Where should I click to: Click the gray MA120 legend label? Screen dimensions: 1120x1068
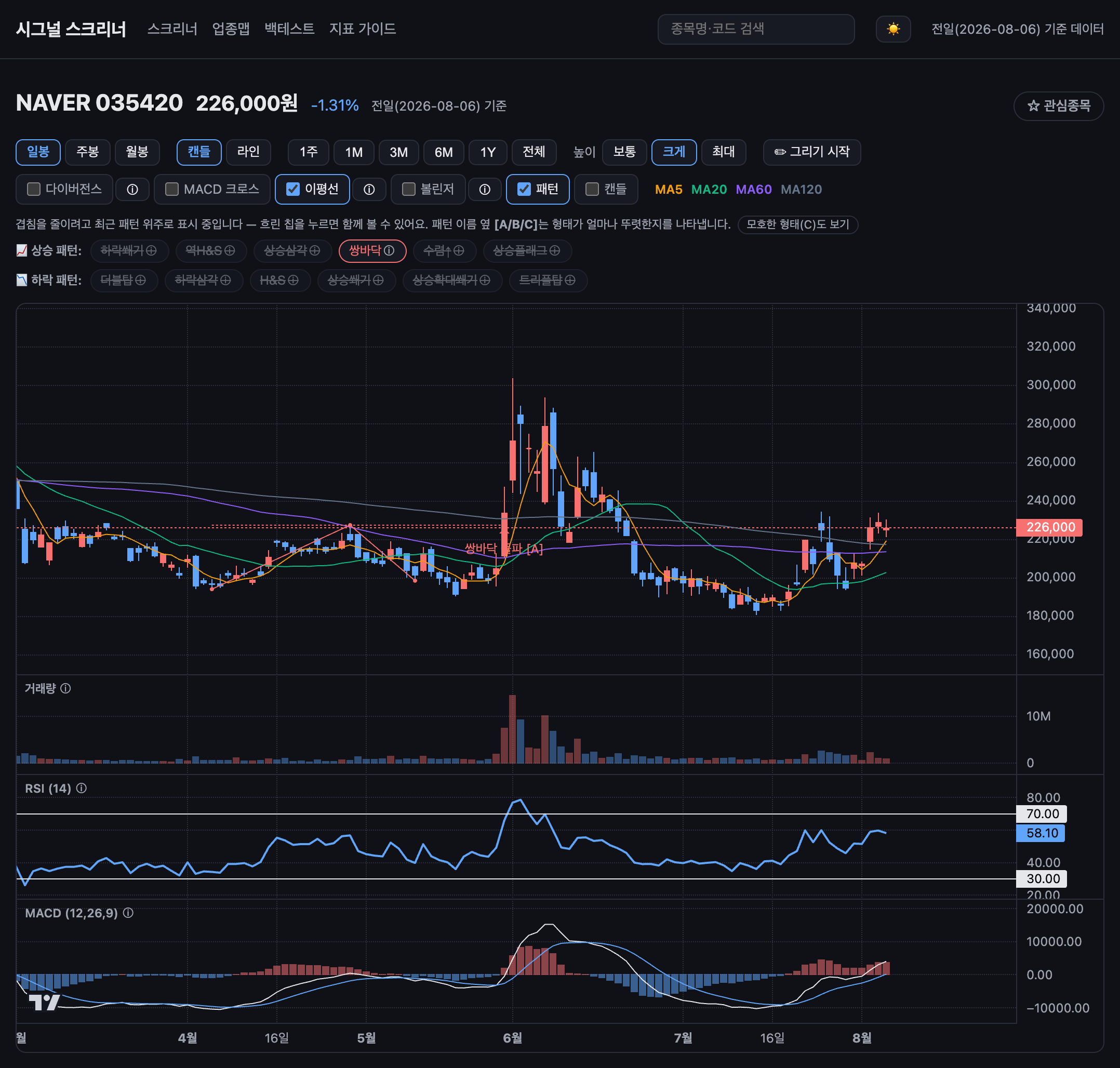[801, 190]
